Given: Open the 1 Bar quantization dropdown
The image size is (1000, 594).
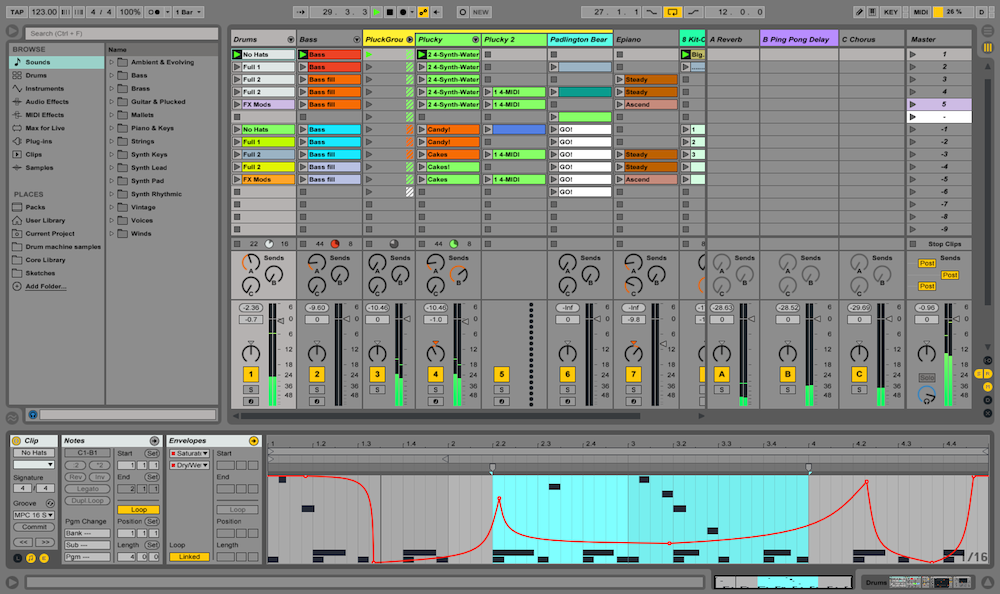Looking at the screenshot, I should coord(190,12).
